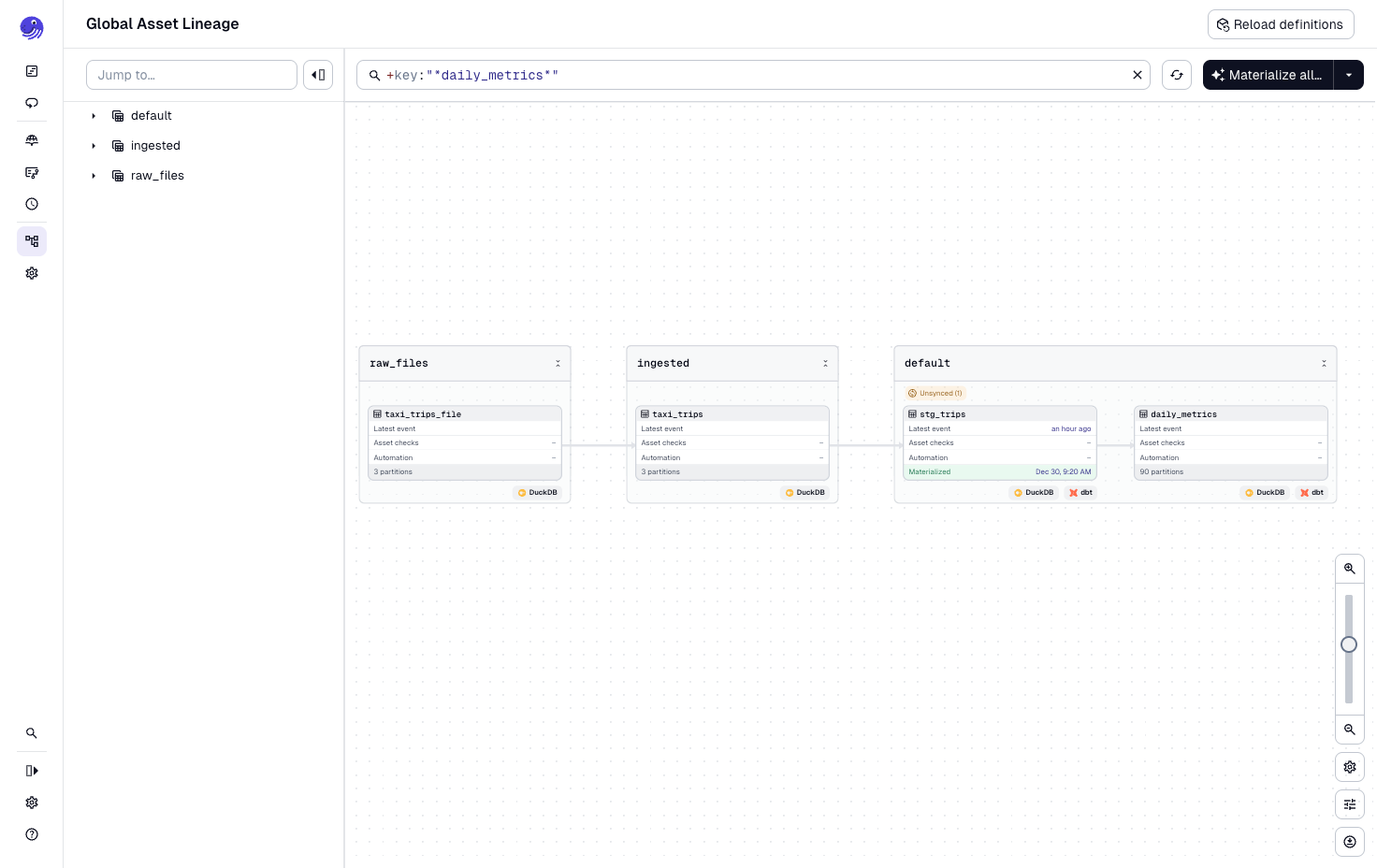Zoom out of the lineage graph
The width and height of the screenshot is (1377, 868).
point(1350,730)
